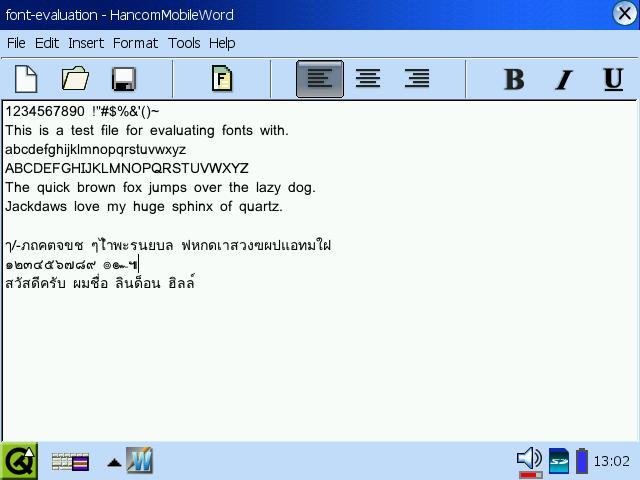Toggle bold formatting
The height and width of the screenshot is (480, 640).
tap(514, 79)
